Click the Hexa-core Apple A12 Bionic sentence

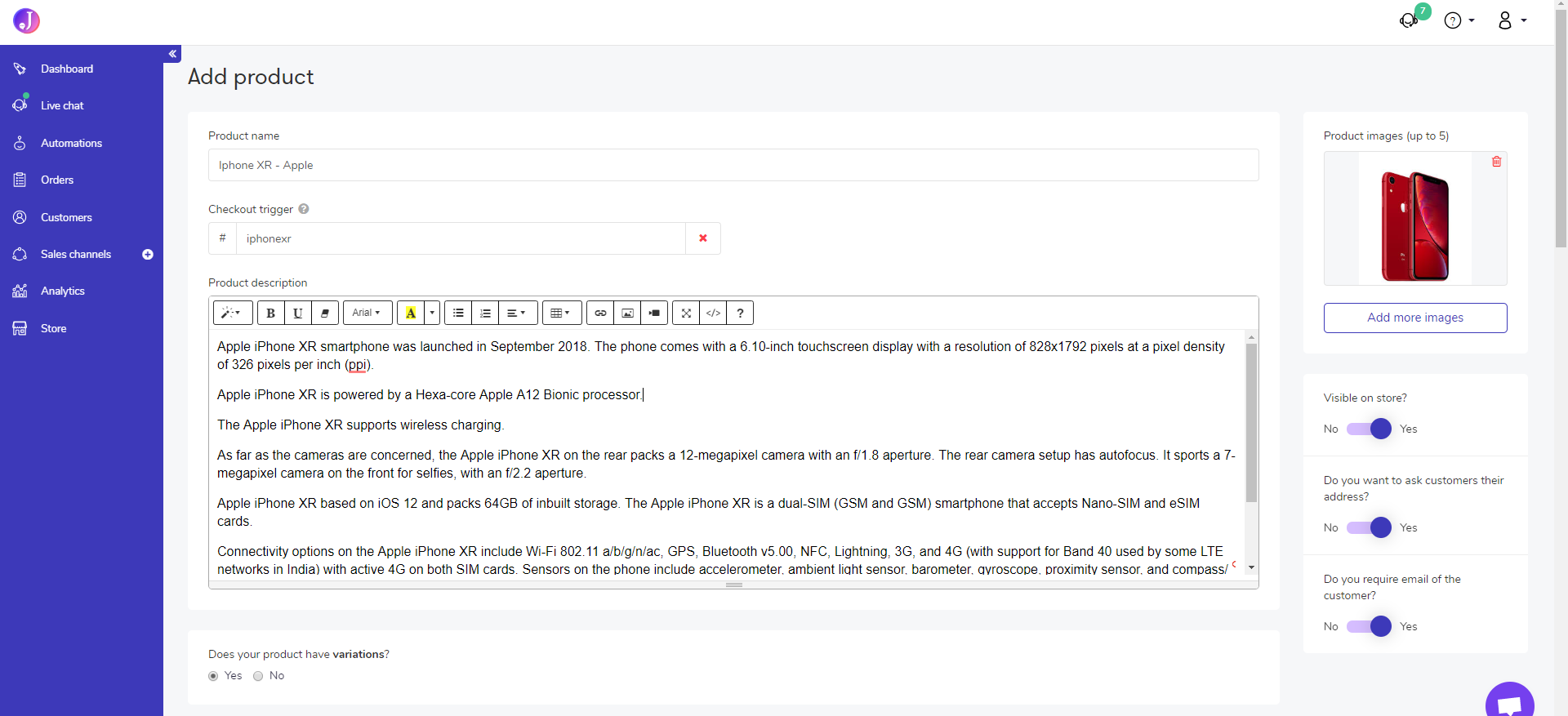(430, 394)
